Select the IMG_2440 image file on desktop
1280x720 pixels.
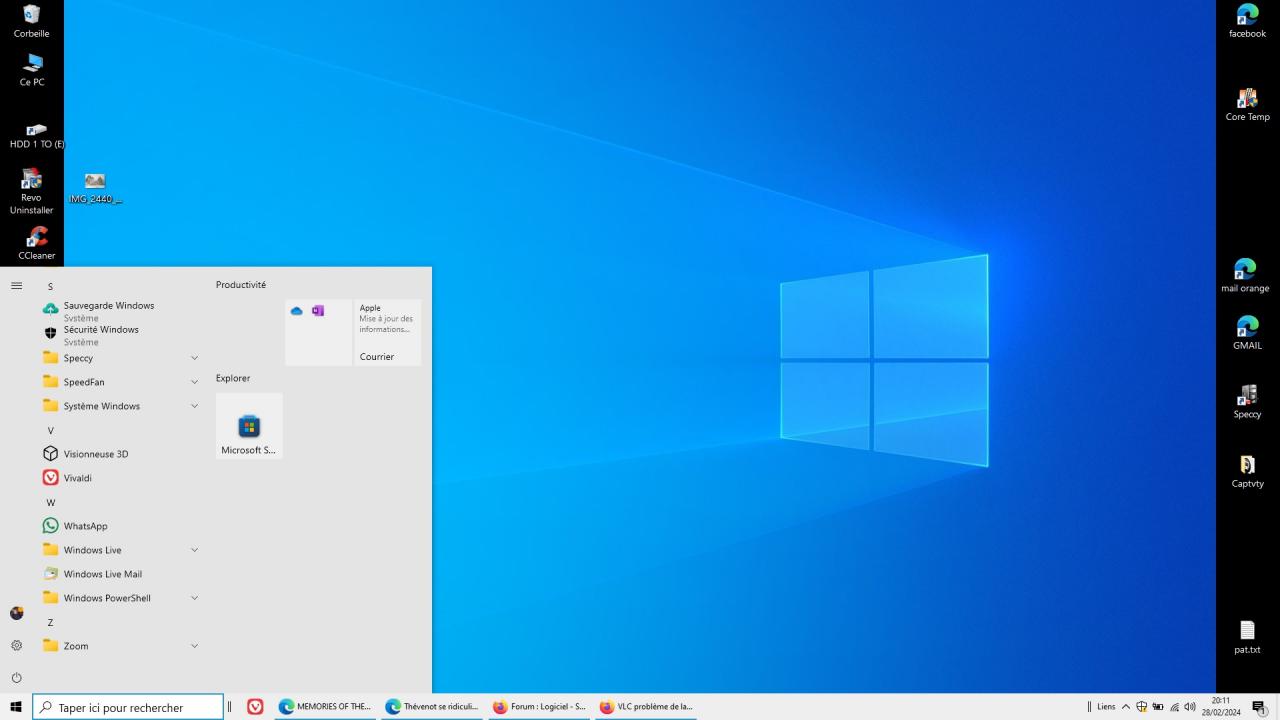point(95,188)
